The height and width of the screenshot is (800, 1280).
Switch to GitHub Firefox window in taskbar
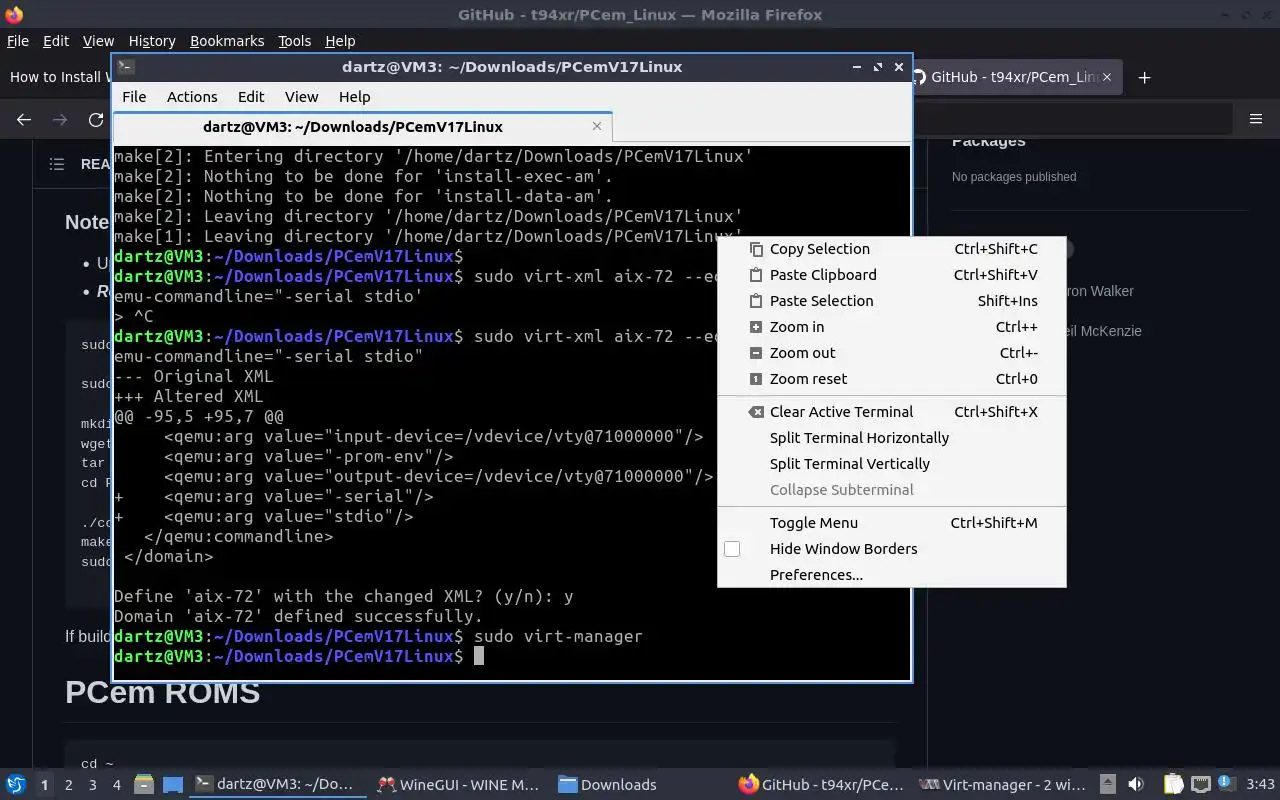(x=822, y=785)
